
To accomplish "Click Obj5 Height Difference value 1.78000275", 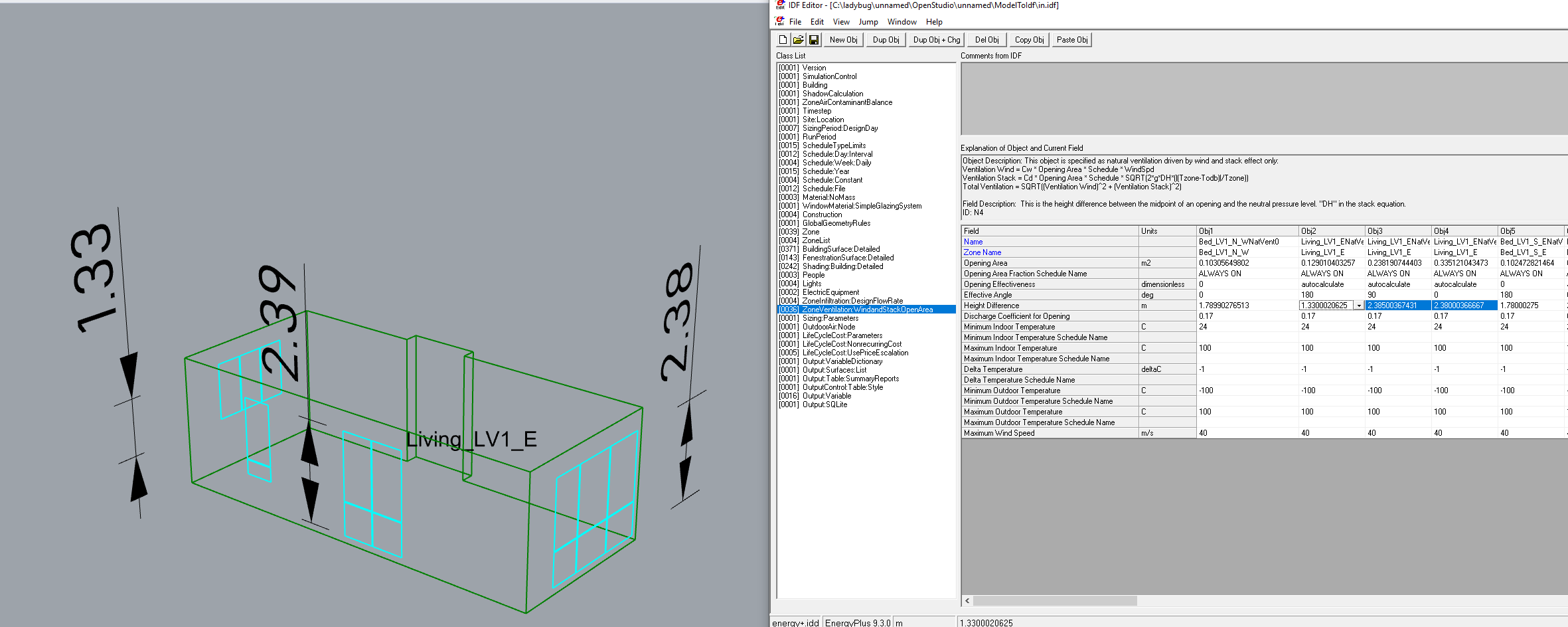I will tap(1531, 306).
